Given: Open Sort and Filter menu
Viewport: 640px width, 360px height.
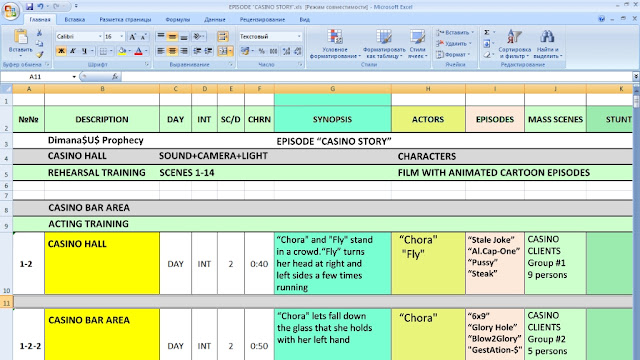Looking at the screenshot, I should tap(514, 44).
